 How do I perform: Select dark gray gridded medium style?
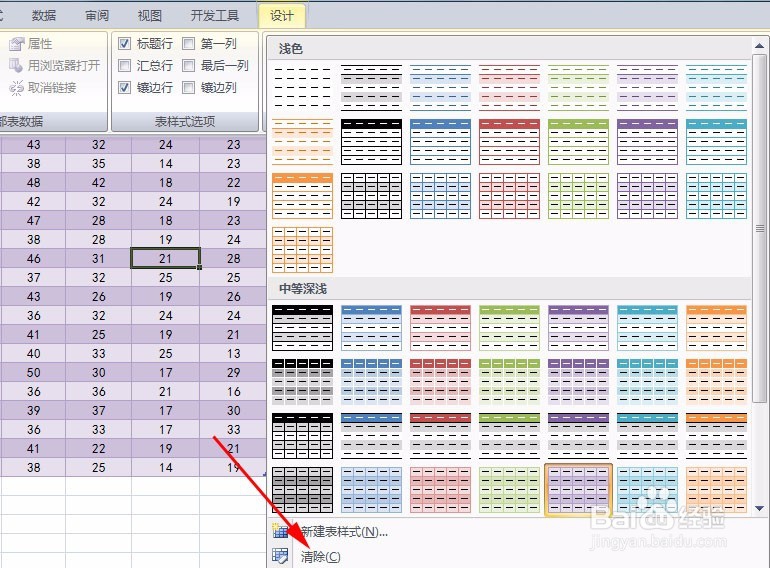302,490
